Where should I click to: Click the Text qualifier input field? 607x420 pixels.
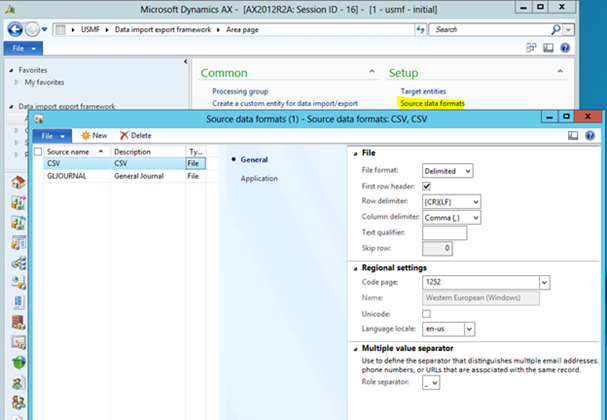(x=445, y=232)
